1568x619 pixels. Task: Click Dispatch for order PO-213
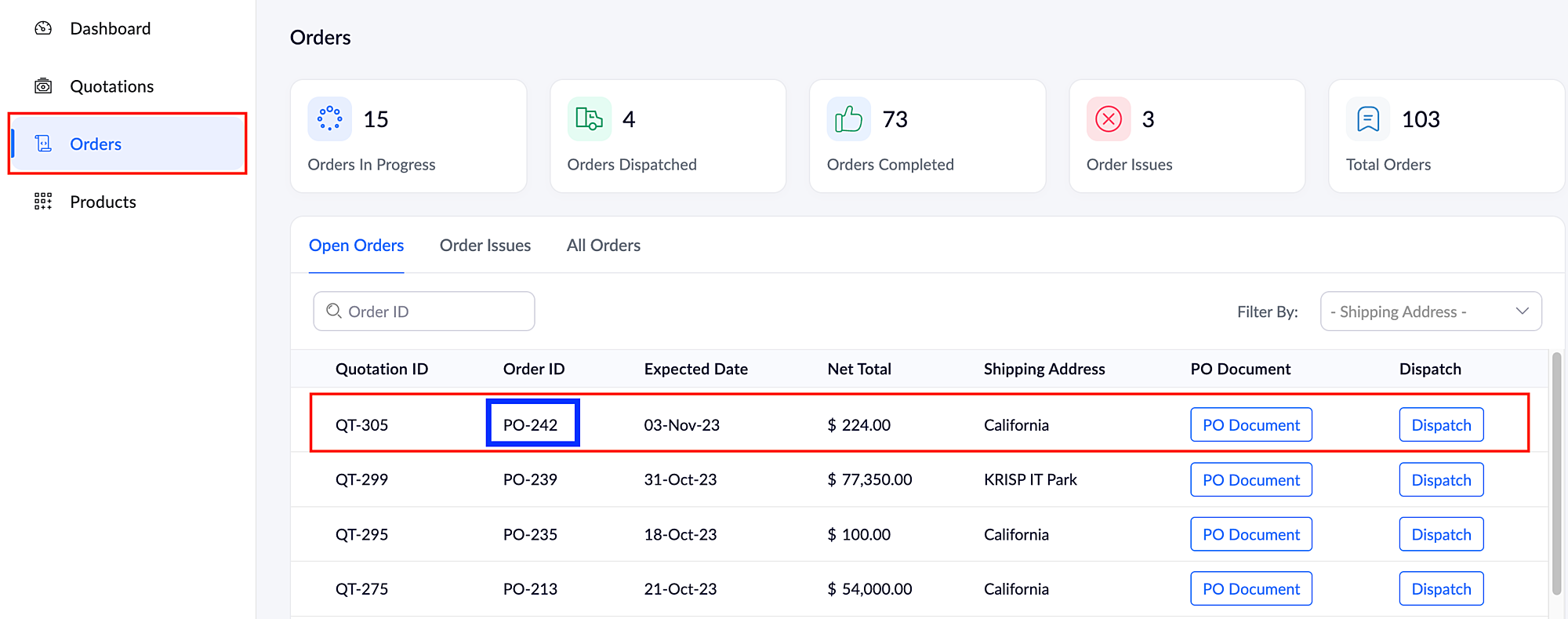[x=1440, y=588]
